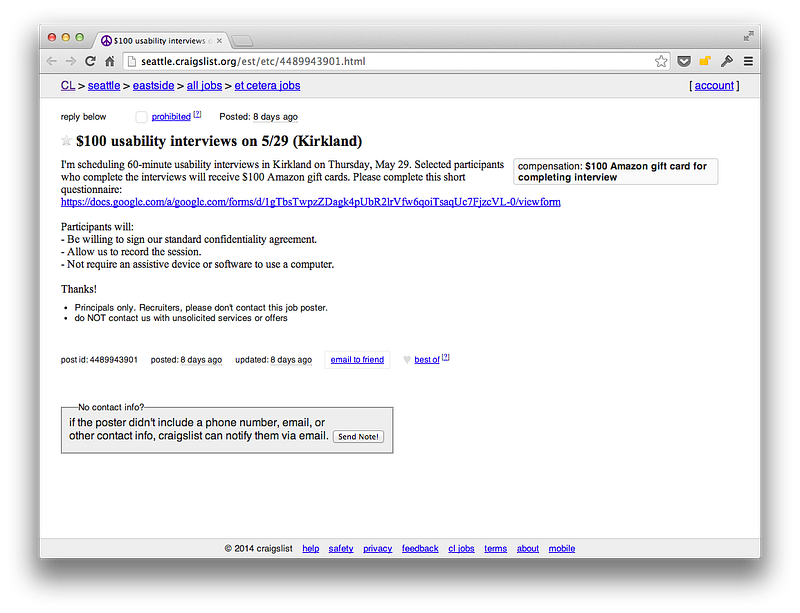Open the help footer link
This screenshot has height=613, width=800.
click(311, 549)
